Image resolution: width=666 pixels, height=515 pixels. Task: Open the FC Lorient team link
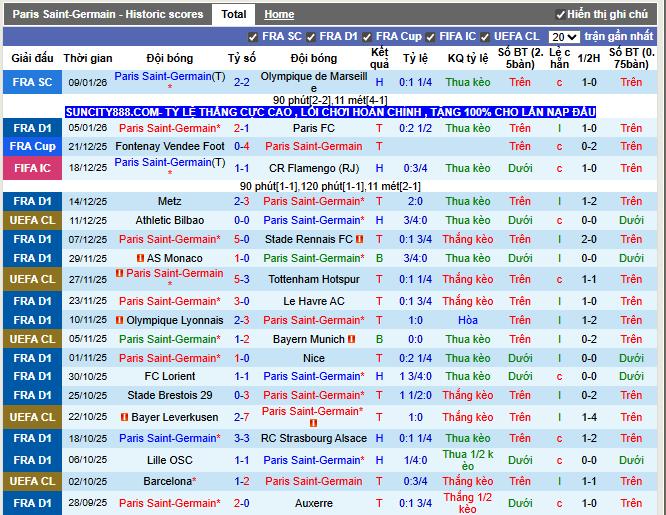pyautogui.click(x=170, y=376)
